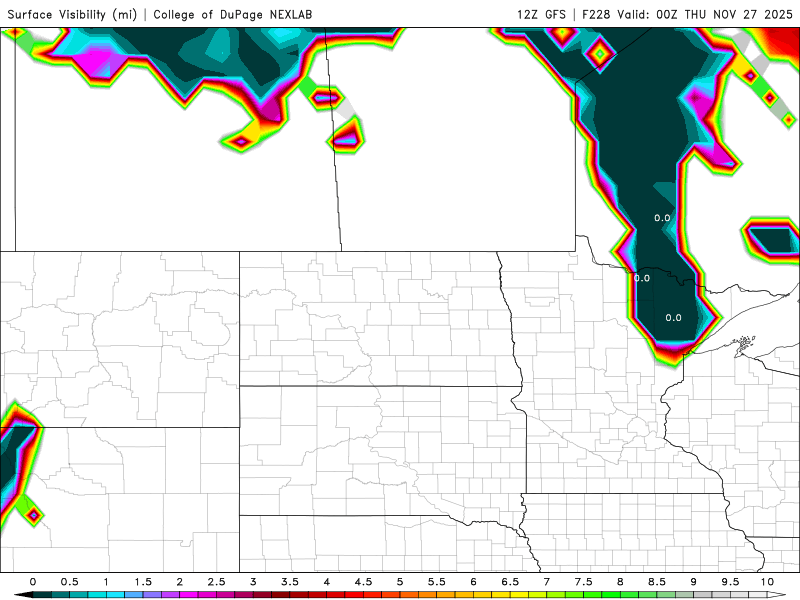
Task: Click the legend label "6.5"
Action: point(510,582)
